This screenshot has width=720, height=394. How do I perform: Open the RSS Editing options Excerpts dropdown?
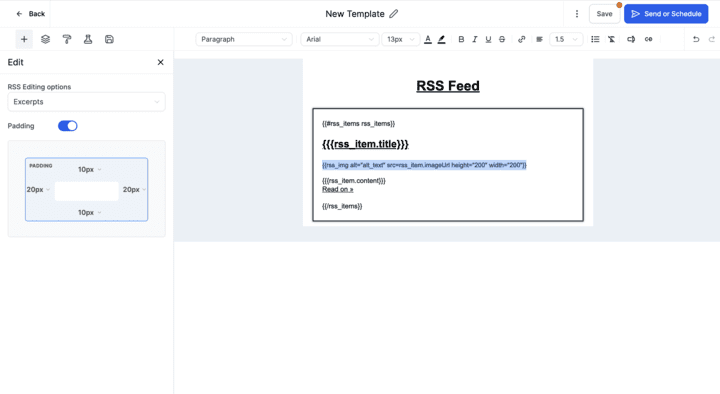coord(86,102)
